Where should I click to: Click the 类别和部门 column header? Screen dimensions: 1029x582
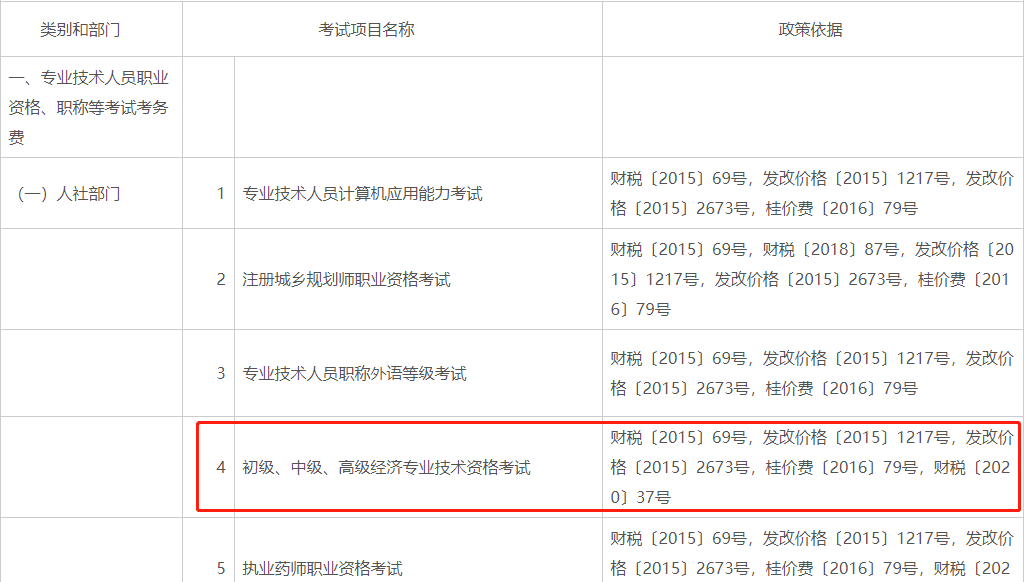tap(80, 30)
